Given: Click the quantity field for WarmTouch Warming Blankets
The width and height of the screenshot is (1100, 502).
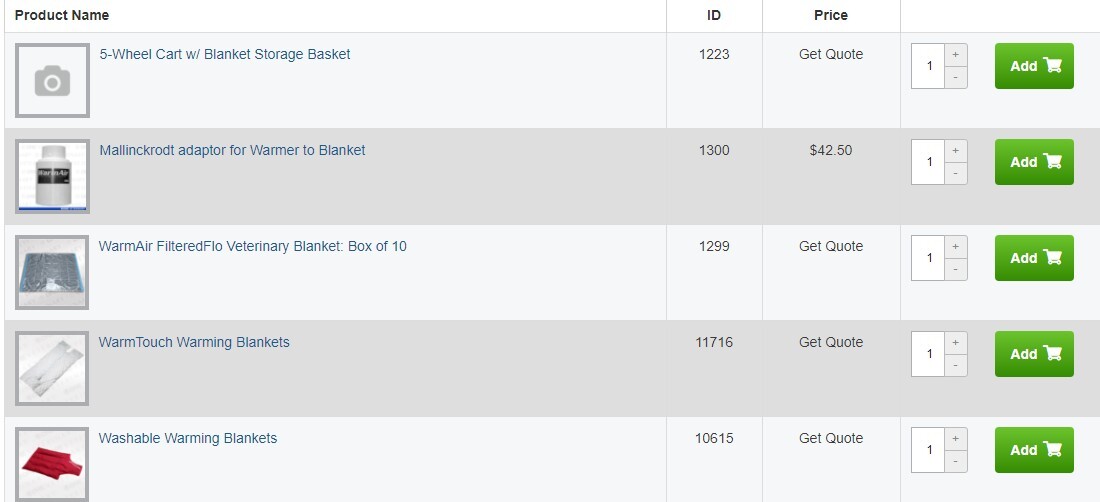Looking at the screenshot, I should [x=928, y=354].
